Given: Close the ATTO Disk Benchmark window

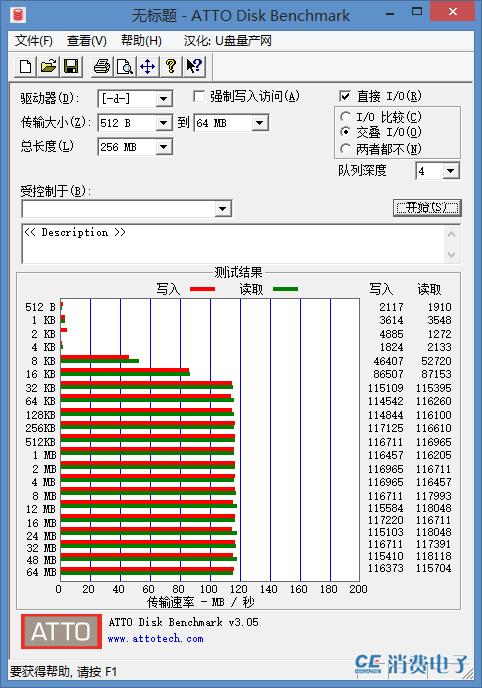Looking at the screenshot, I should pos(453,11).
